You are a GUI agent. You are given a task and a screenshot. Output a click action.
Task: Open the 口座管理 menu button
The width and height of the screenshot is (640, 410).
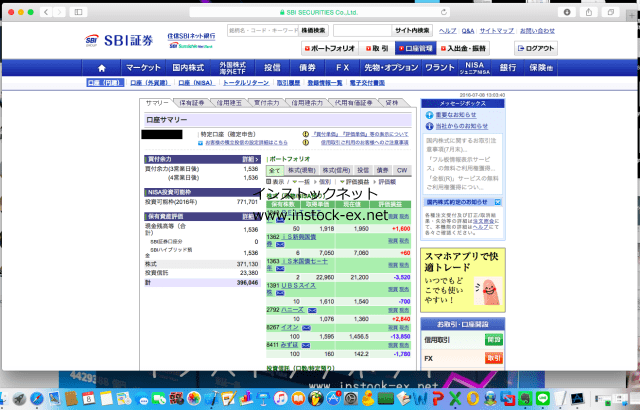[x=416, y=48]
